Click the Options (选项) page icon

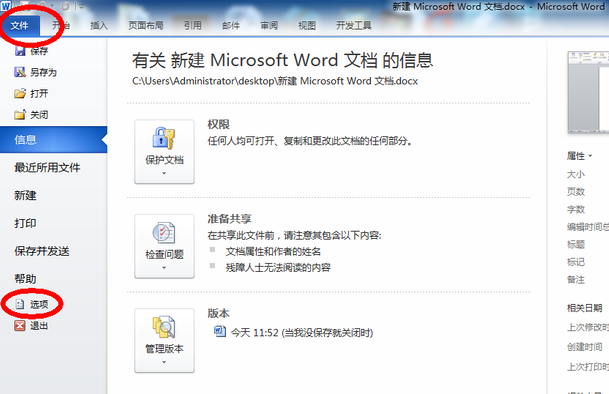tap(20, 304)
